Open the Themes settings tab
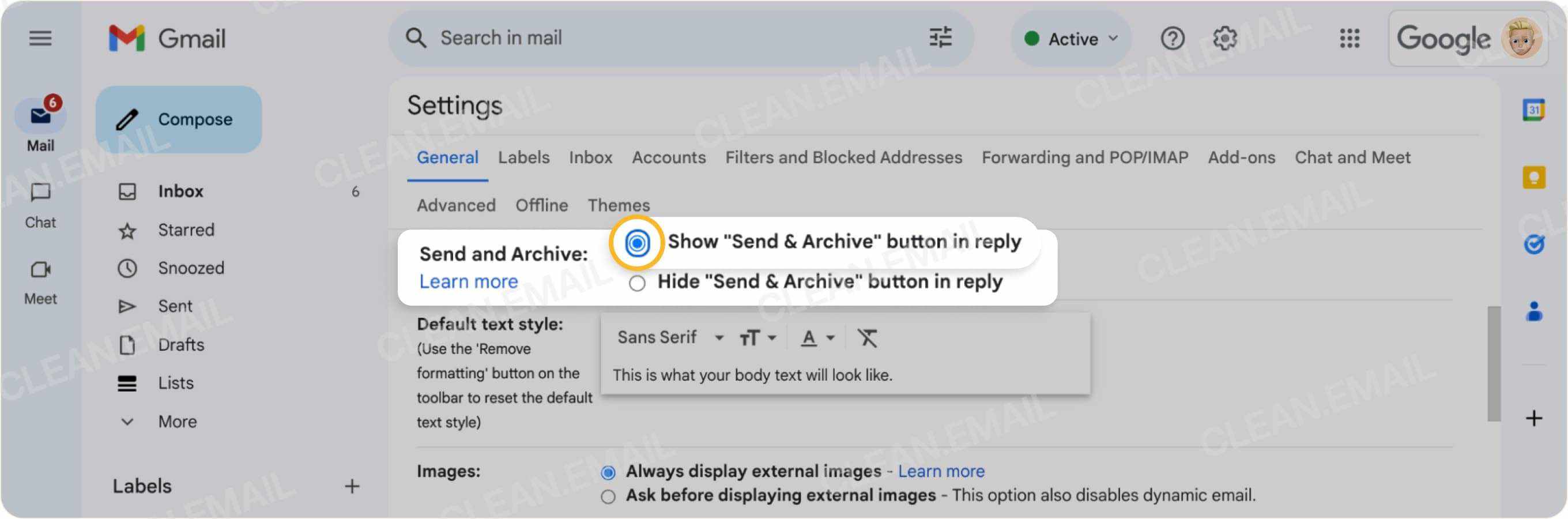This screenshot has height=519, width=1568. click(x=619, y=205)
